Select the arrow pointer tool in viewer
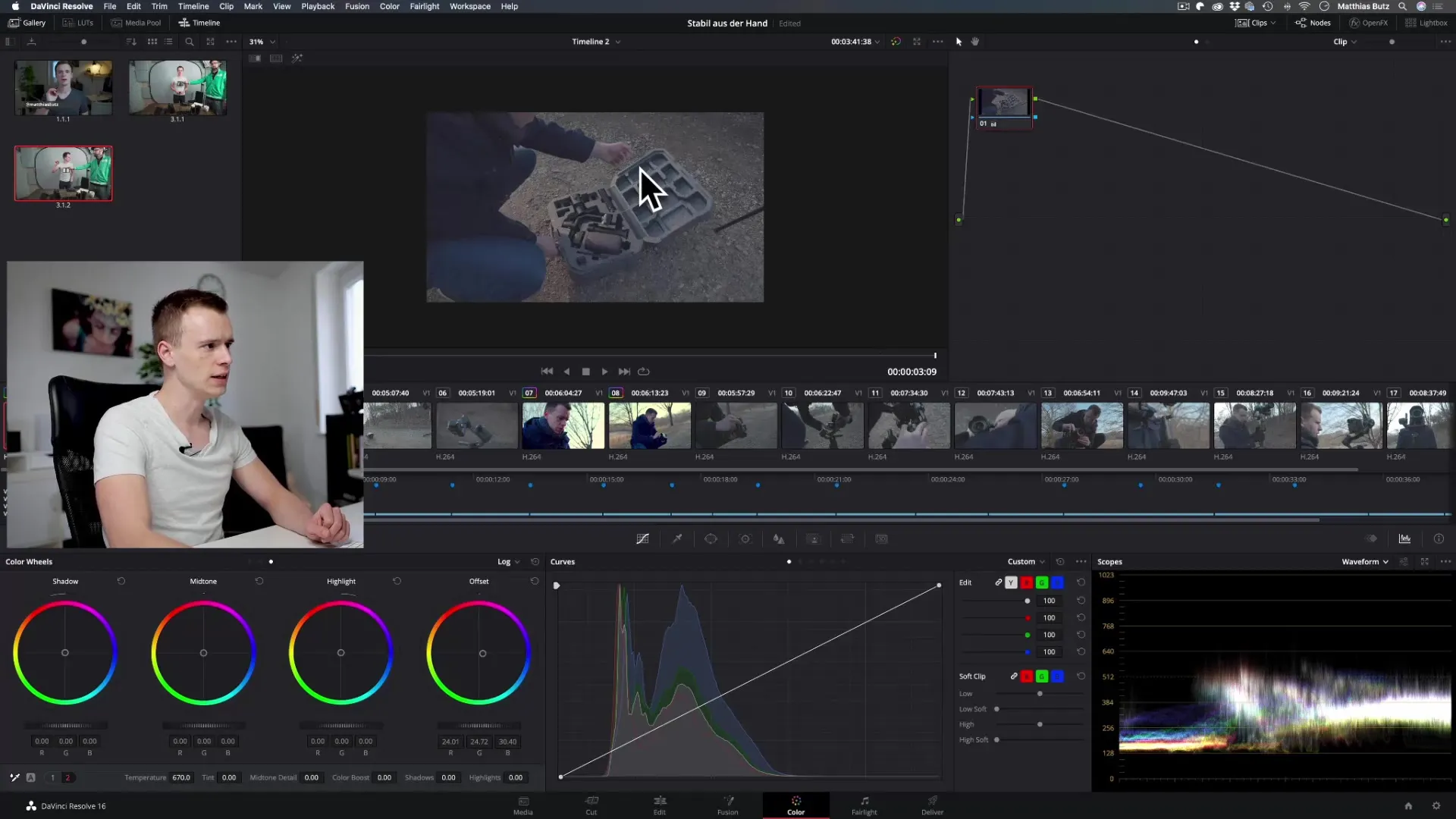 [959, 42]
